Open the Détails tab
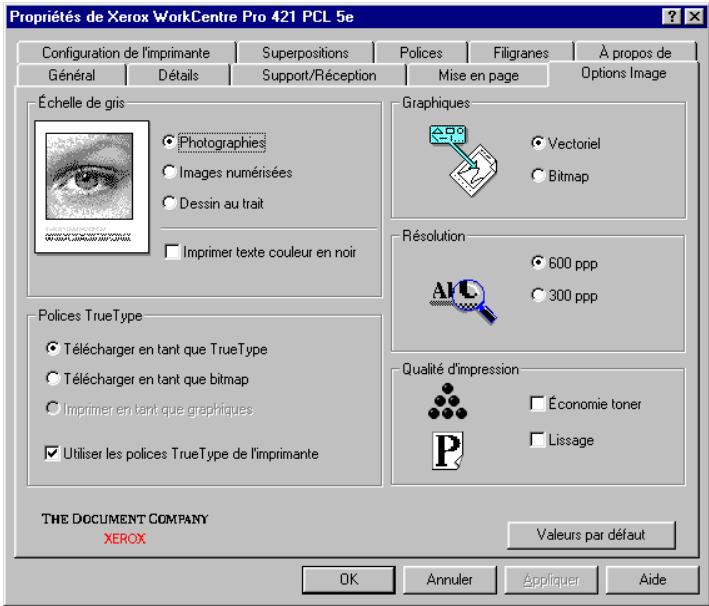This screenshot has width=709, height=606. click(179, 75)
